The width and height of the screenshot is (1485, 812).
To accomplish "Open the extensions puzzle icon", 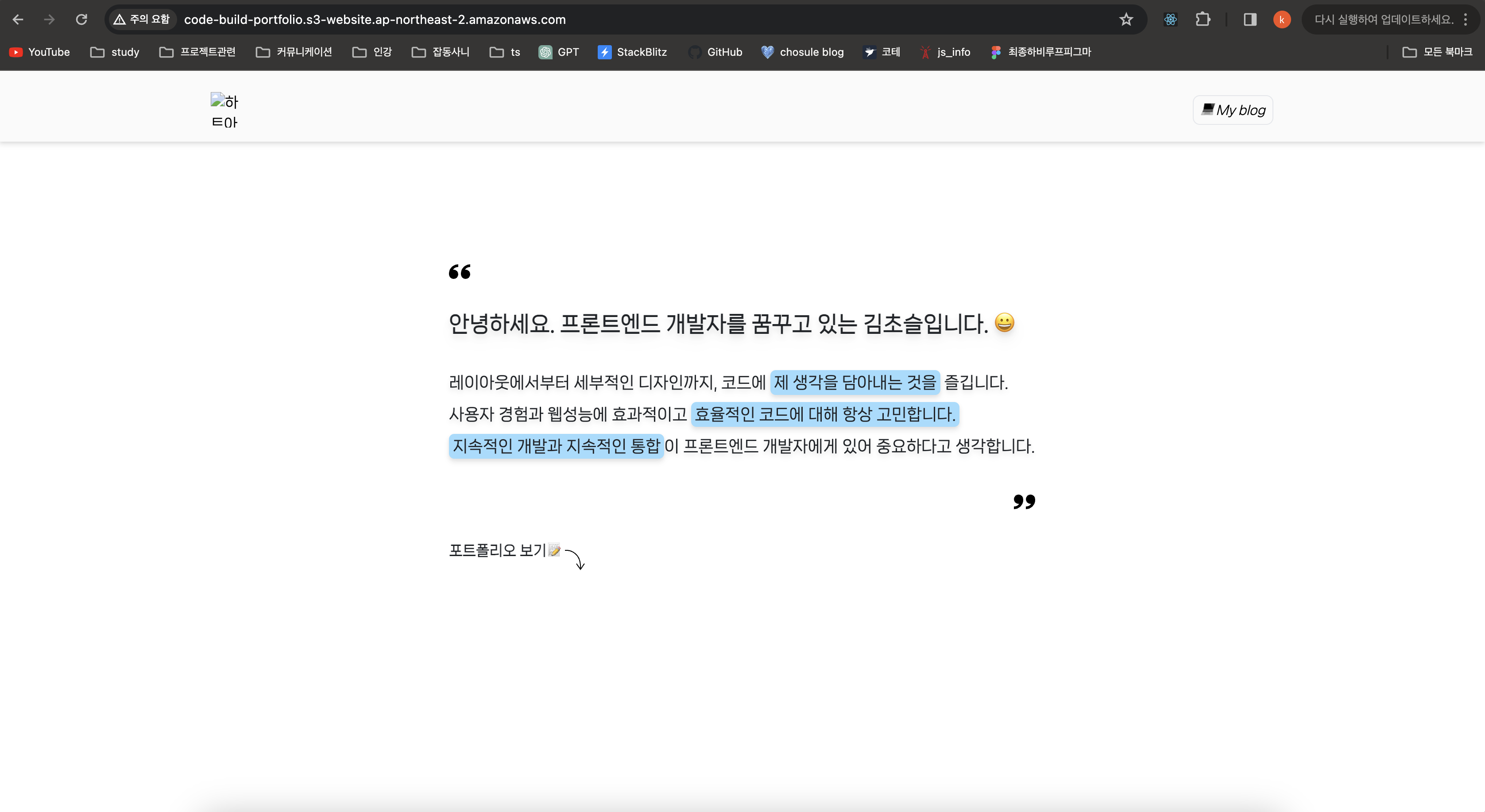I will (x=1203, y=19).
